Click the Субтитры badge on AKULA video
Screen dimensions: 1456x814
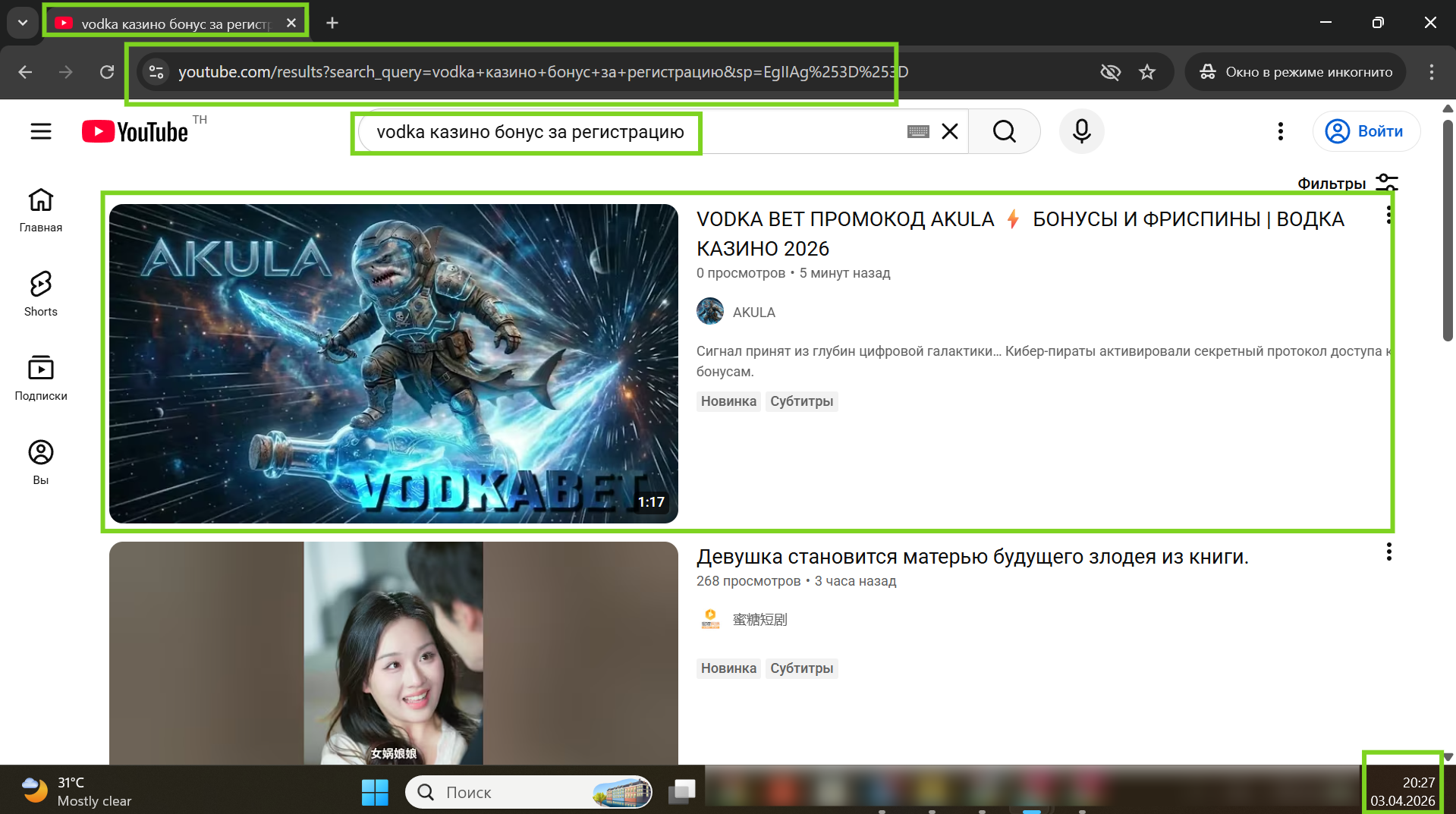click(x=801, y=401)
